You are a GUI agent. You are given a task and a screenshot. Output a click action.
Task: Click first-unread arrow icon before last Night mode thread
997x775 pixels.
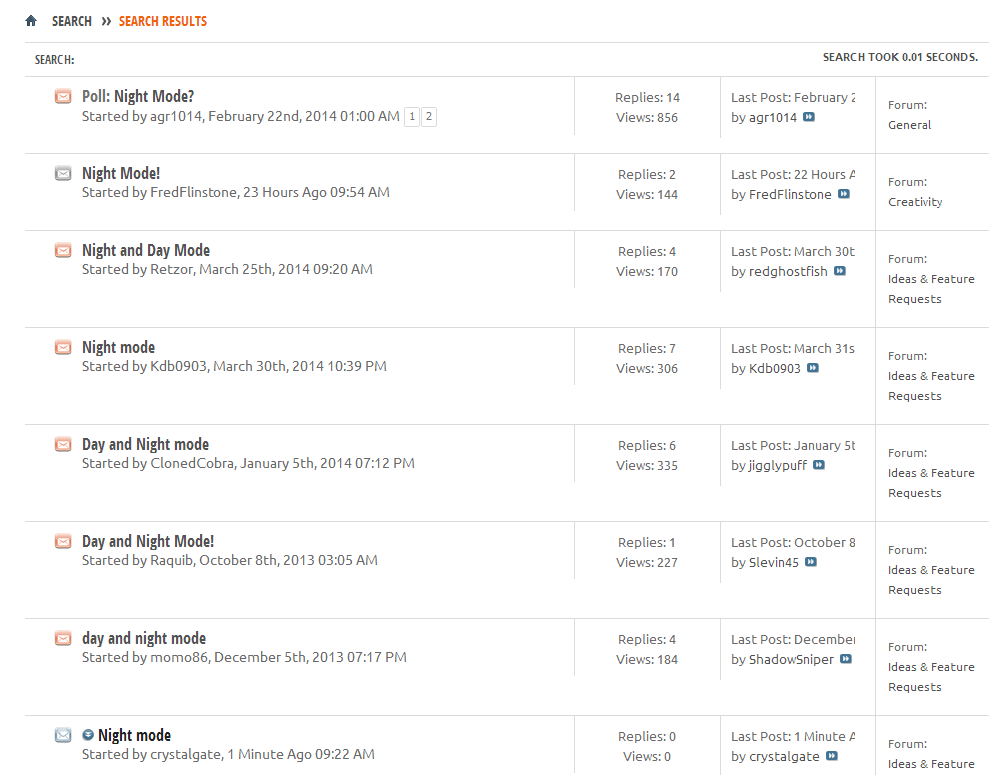pyautogui.click(x=88, y=735)
